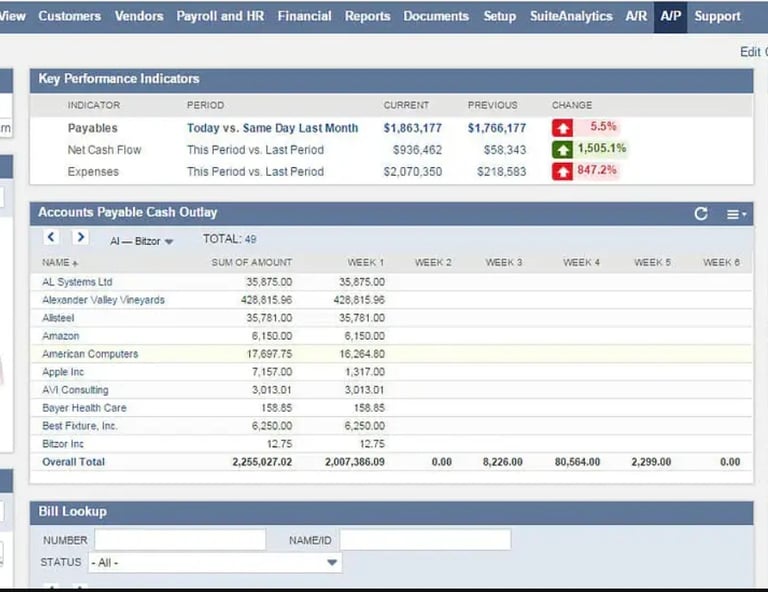This screenshot has height=592, width=768.
Task: Open the SuiteAnalytics menu
Action: pos(571,16)
